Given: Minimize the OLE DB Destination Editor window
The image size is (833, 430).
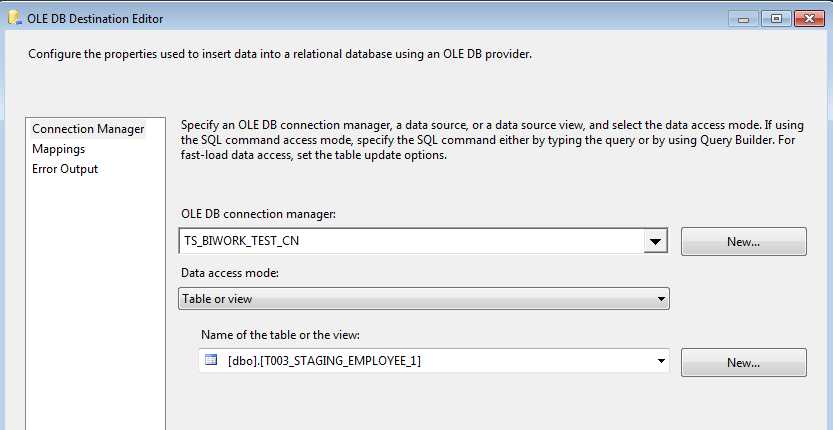Looking at the screenshot, I should (x=745, y=18).
